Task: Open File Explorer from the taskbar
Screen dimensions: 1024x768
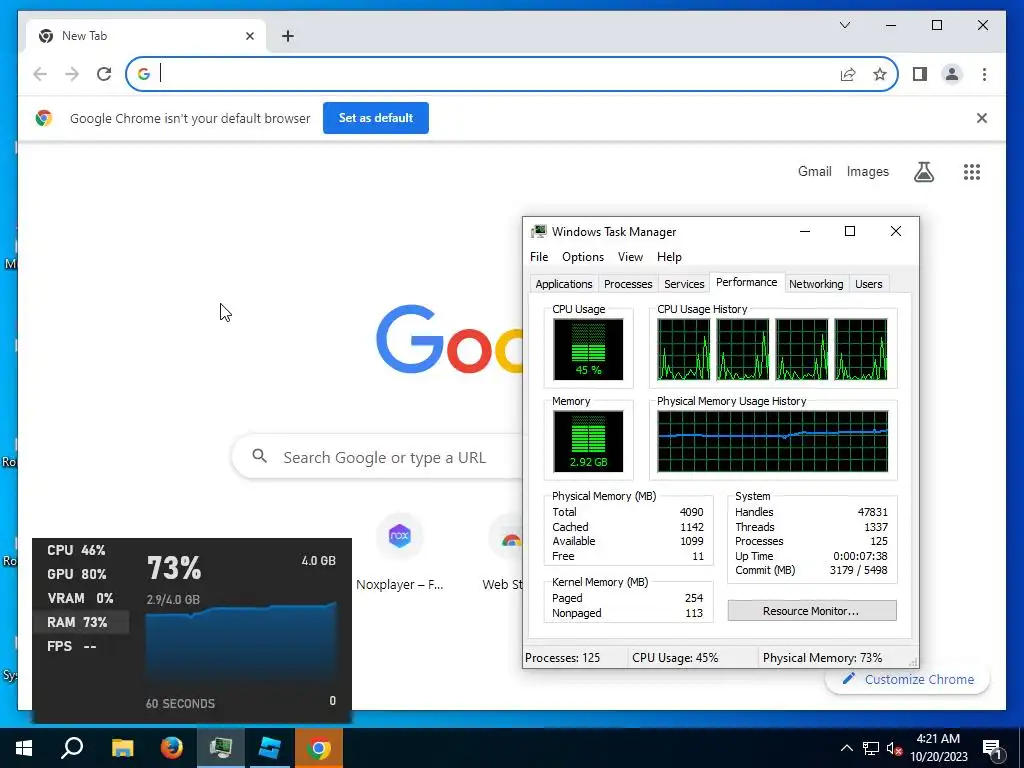Action: pos(122,748)
